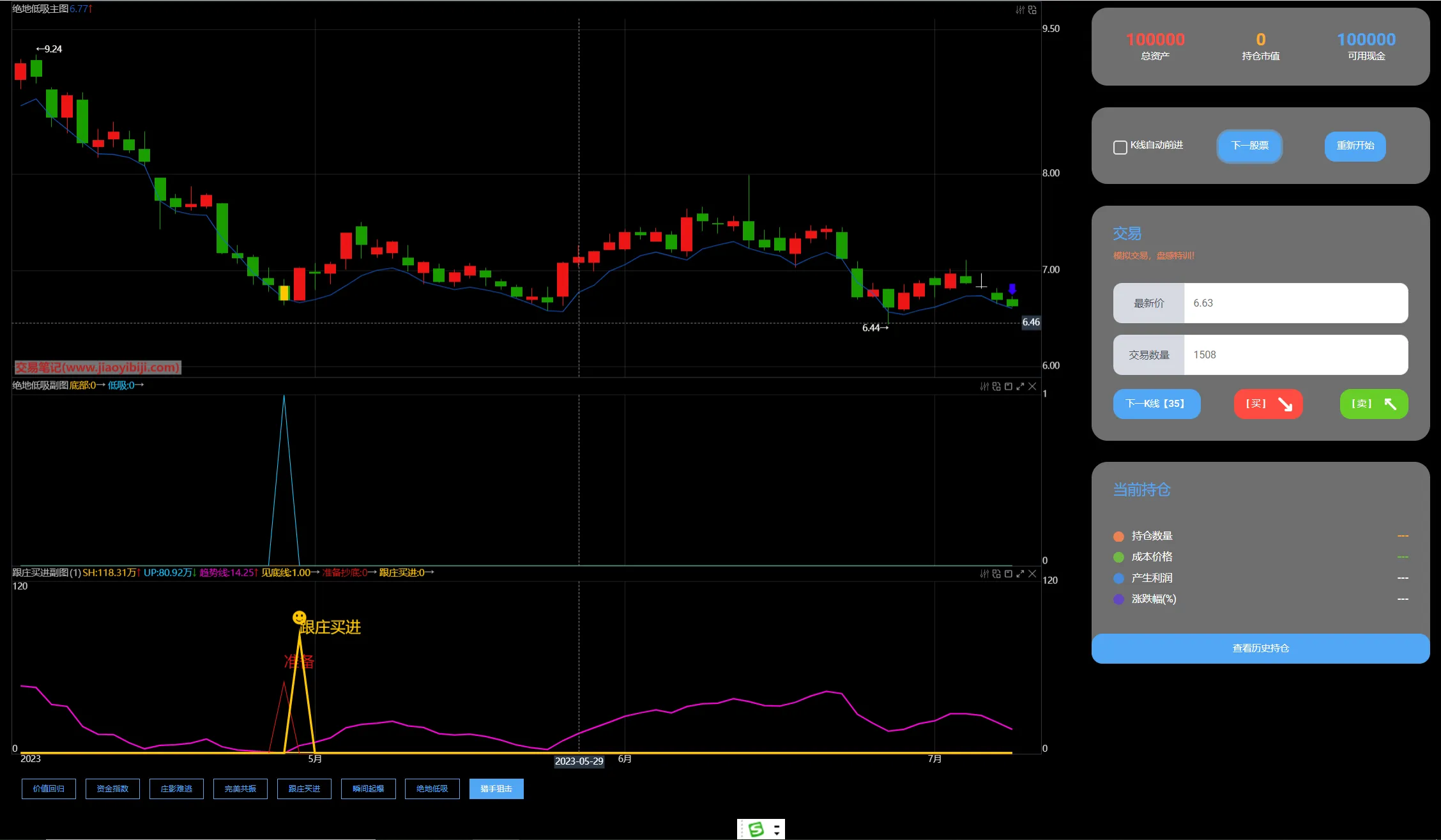This screenshot has height=840, width=1441.
Task: Advance with 下一K线 button
Action: [x=1156, y=404]
